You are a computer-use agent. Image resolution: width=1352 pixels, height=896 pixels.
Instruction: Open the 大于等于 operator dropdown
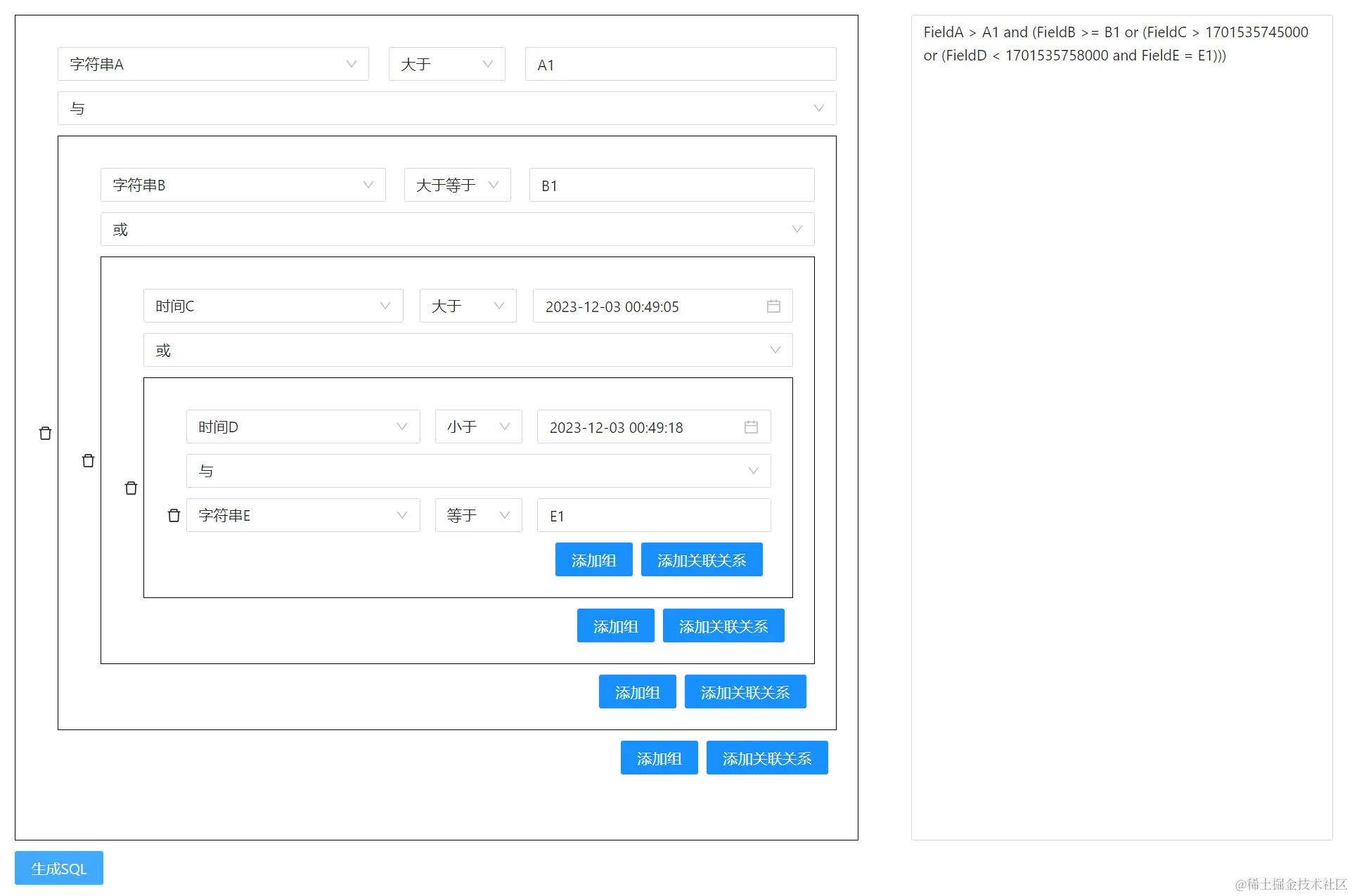[457, 186]
